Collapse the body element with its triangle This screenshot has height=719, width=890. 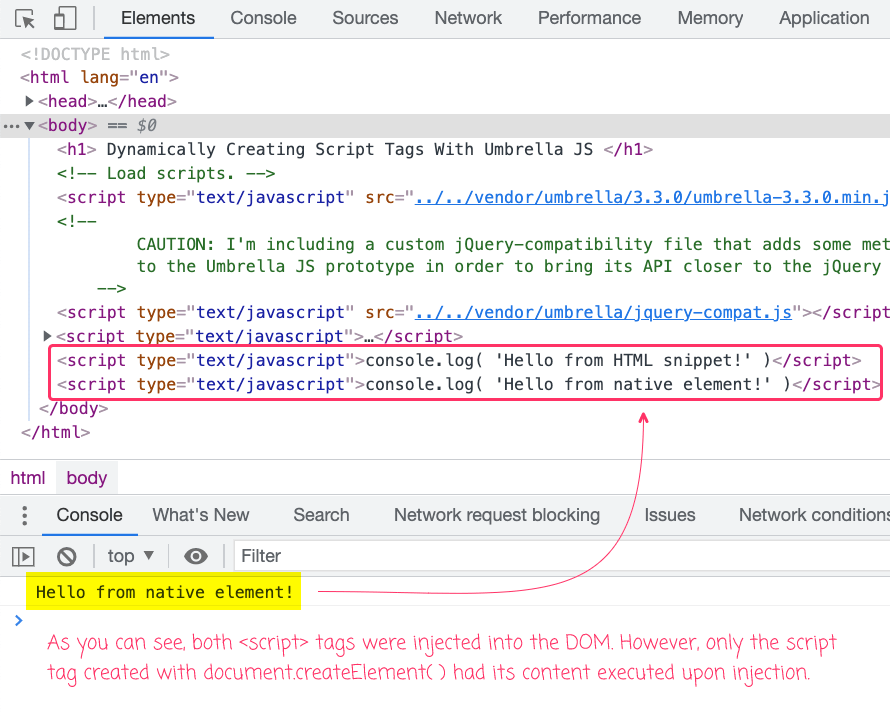[27, 125]
